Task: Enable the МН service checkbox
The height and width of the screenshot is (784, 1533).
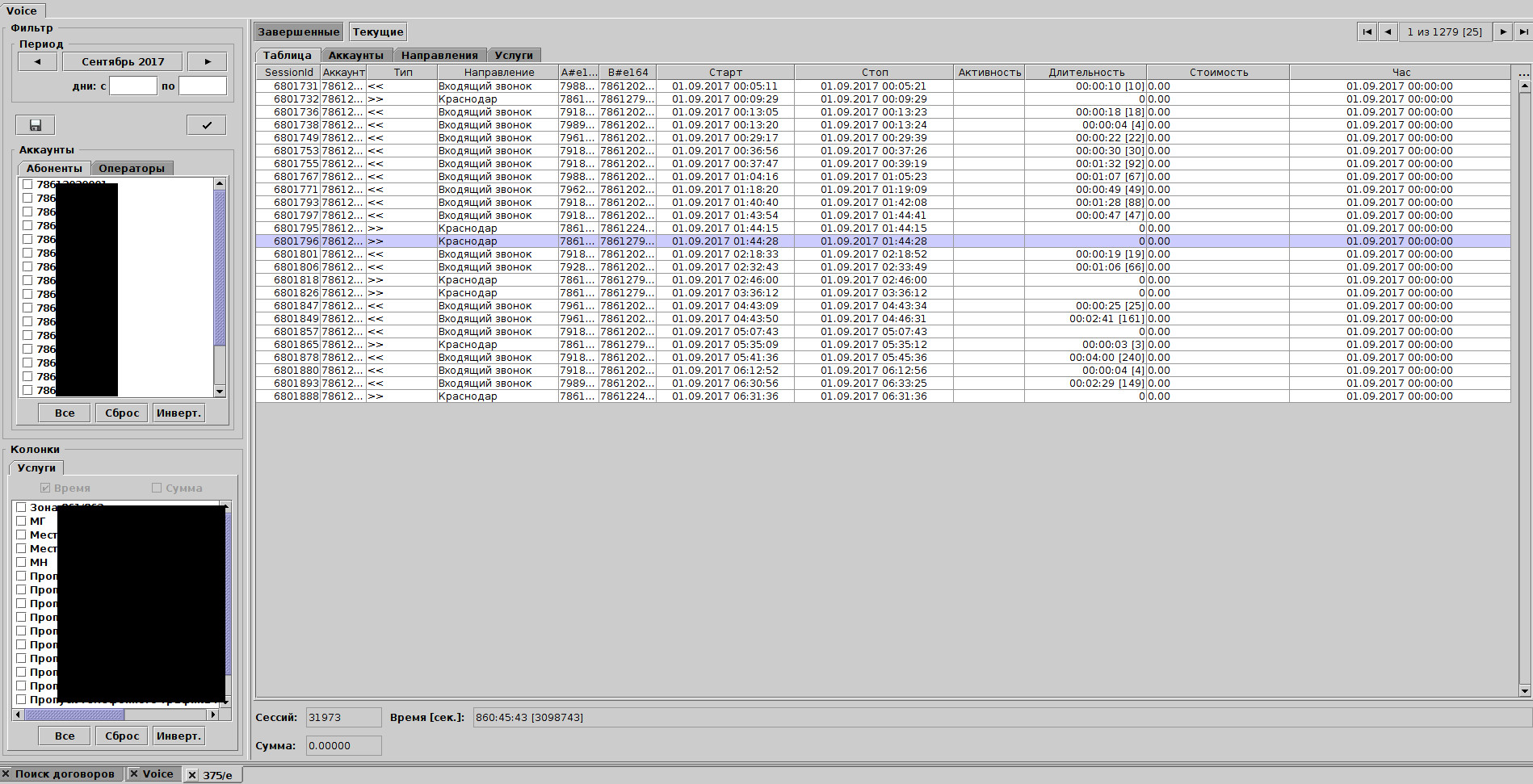Action: pyautogui.click(x=22, y=561)
